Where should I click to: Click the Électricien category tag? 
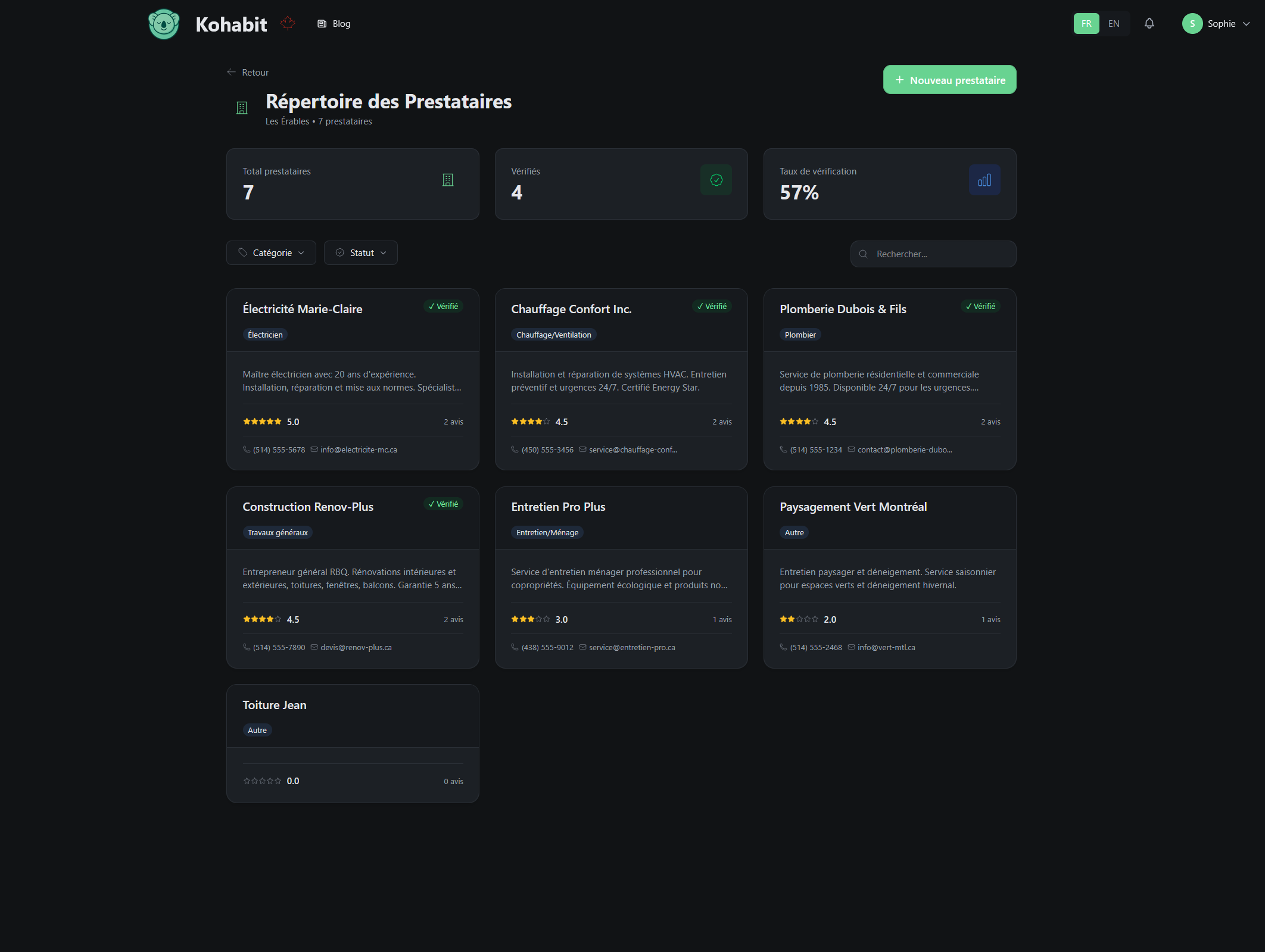[264, 334]
